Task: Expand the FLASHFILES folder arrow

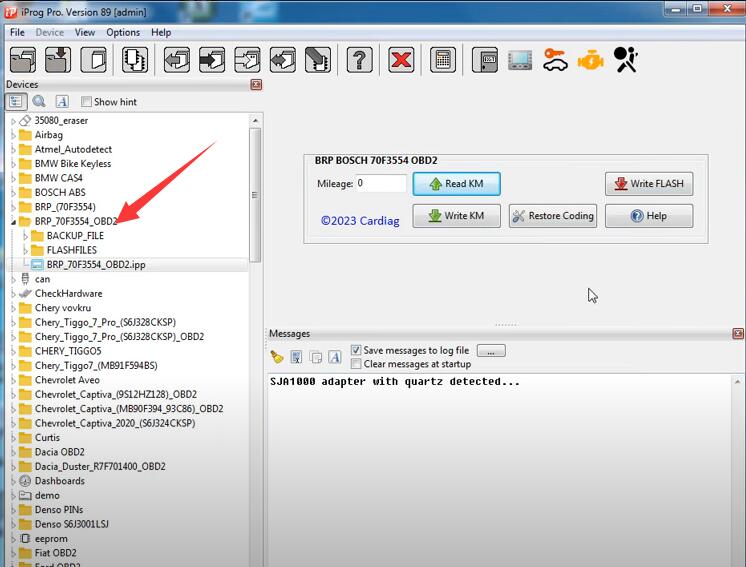Action: [x=26, y=250]
